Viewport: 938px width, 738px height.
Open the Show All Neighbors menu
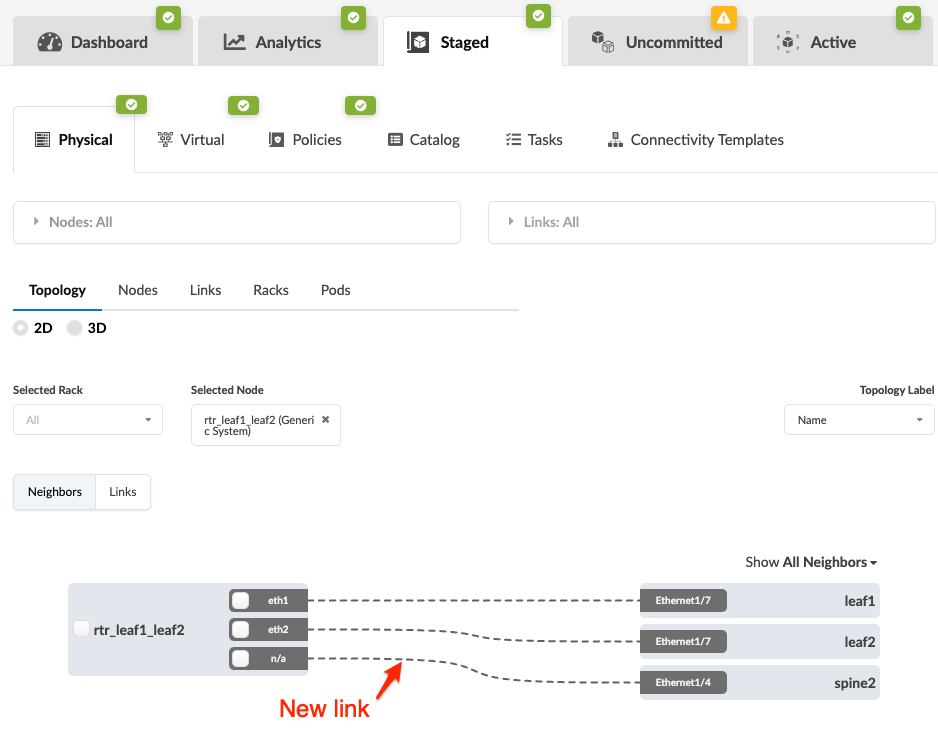pos(811,562)
